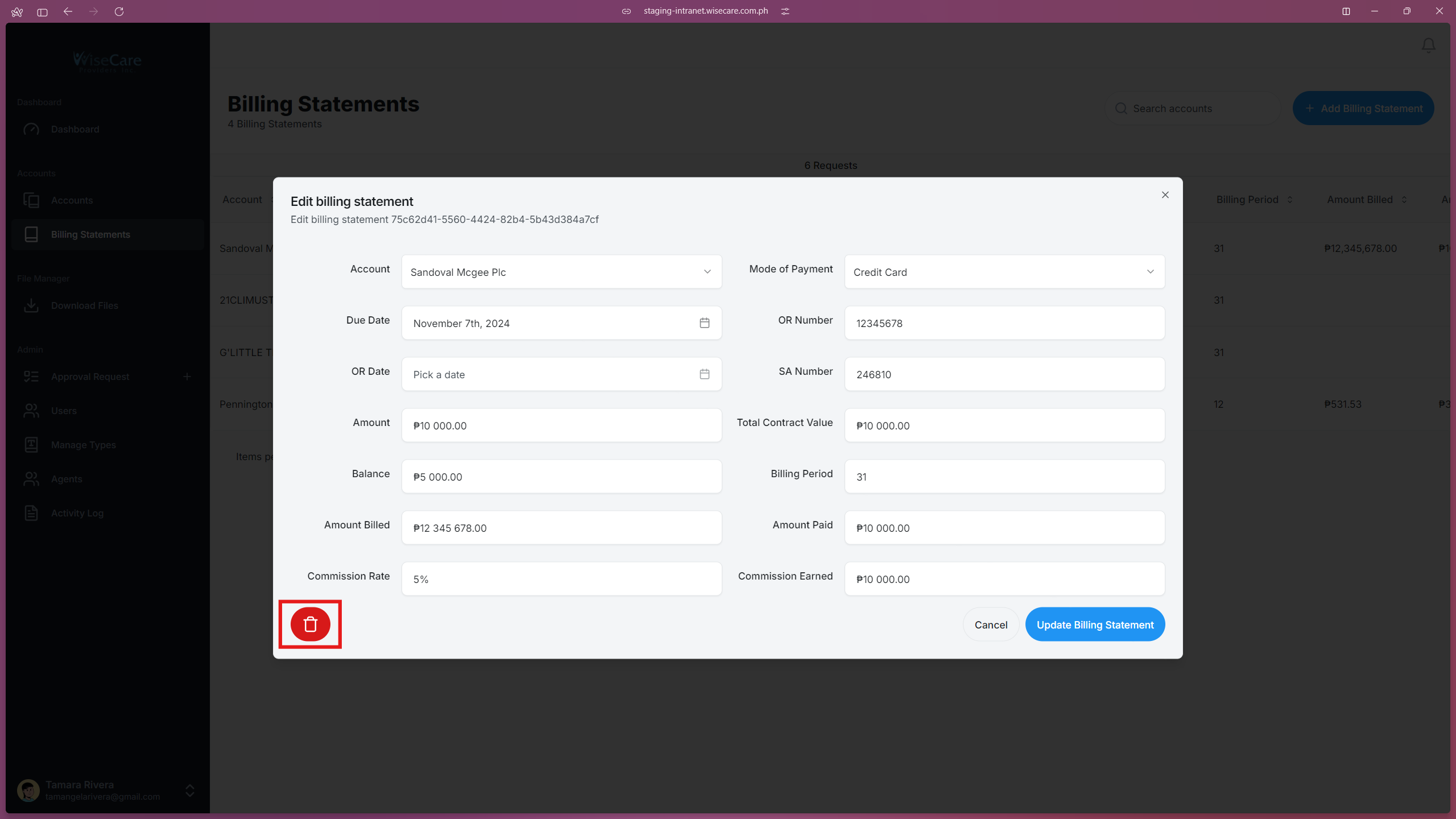Select Accounts in the Accounts section

coord(72,200)
